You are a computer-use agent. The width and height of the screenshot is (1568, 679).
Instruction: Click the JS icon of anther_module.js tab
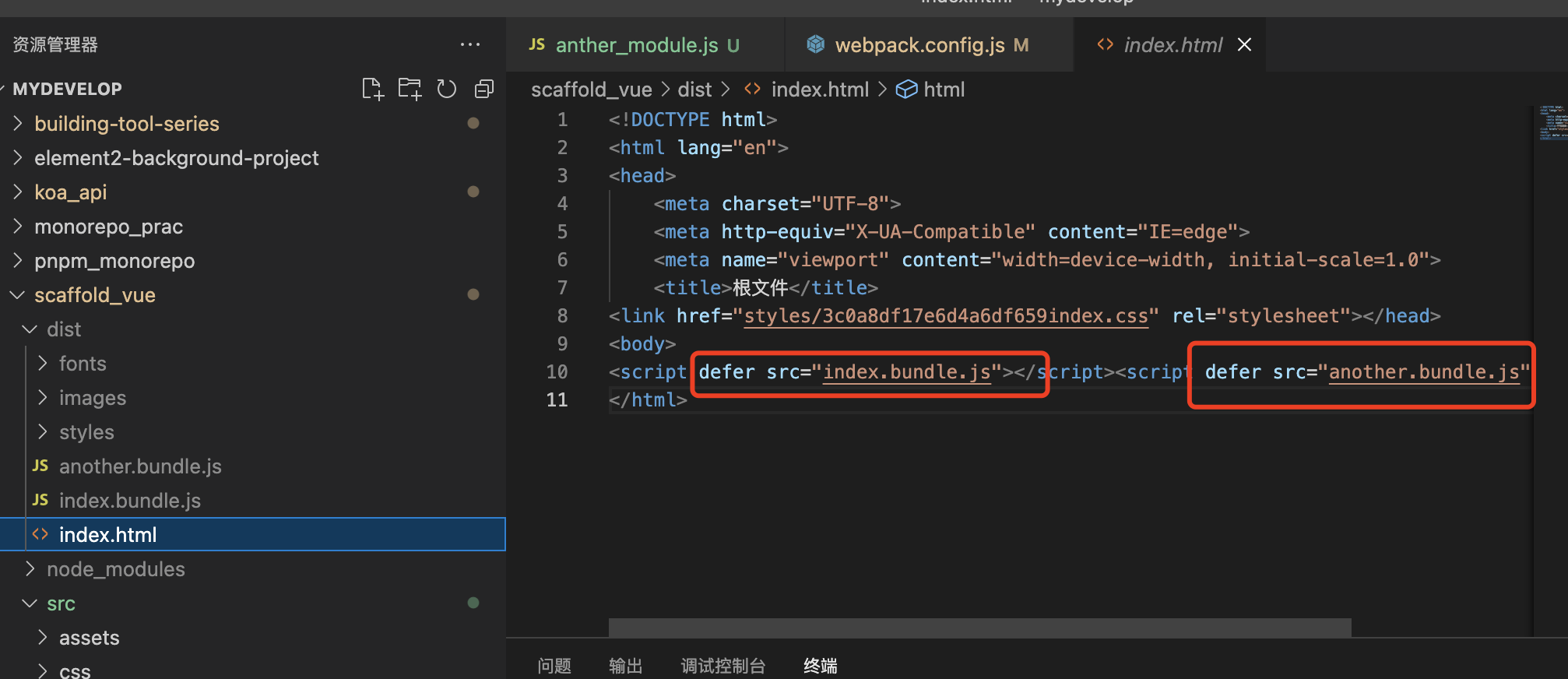[x=537, y=44]
